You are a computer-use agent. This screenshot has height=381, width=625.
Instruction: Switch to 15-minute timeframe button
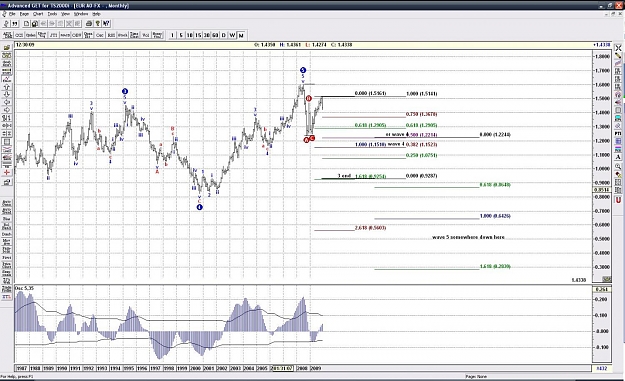coord(198,35)
